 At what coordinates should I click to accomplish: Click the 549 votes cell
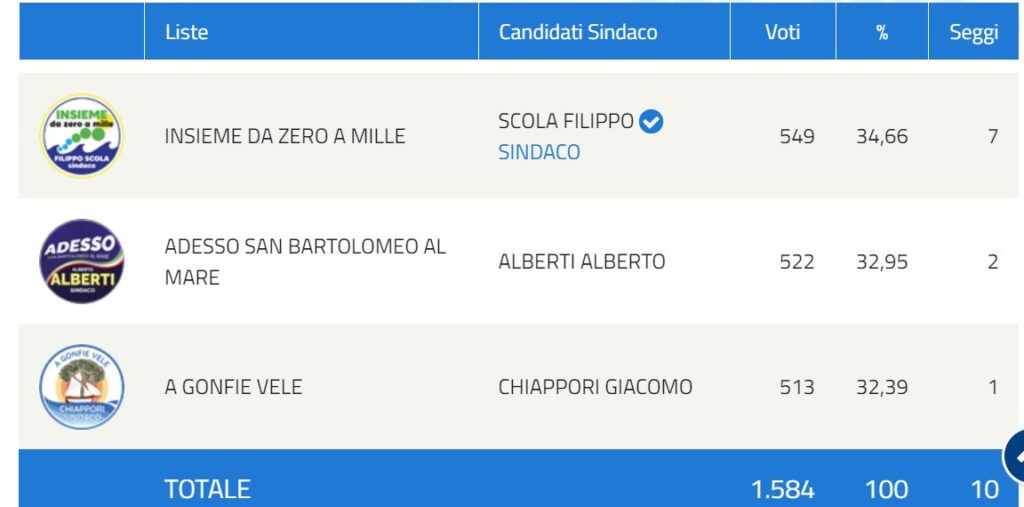click(797, 136)
